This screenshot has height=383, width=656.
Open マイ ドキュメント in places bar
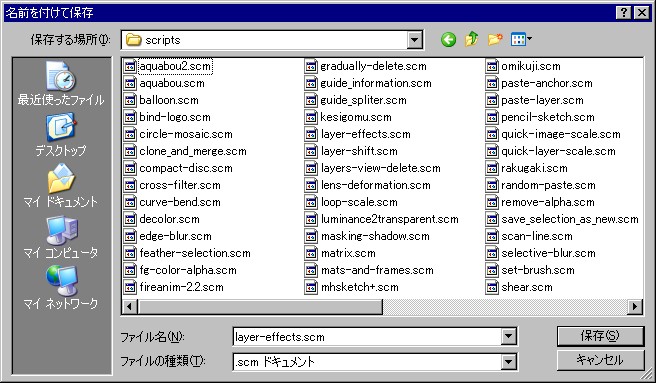click(61, 186)
